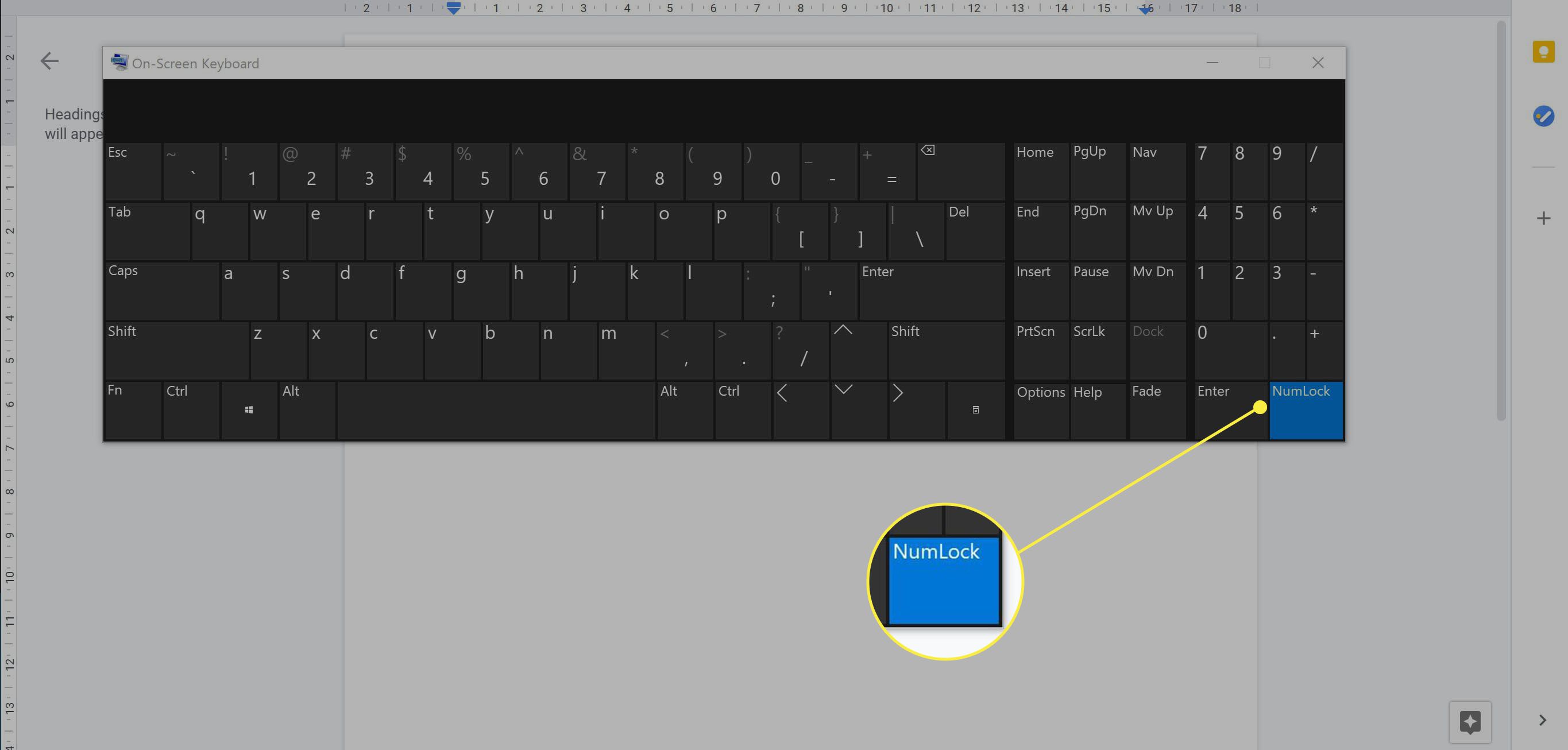Click the tilde backtick key
The width and height of the screenshot is (1568, 750).
pyautogui.click(x=191, y=171)
